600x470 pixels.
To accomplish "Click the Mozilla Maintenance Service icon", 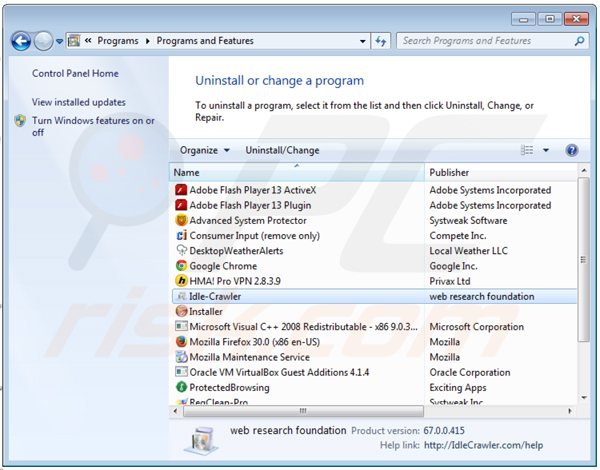I will tap(181, 357).
